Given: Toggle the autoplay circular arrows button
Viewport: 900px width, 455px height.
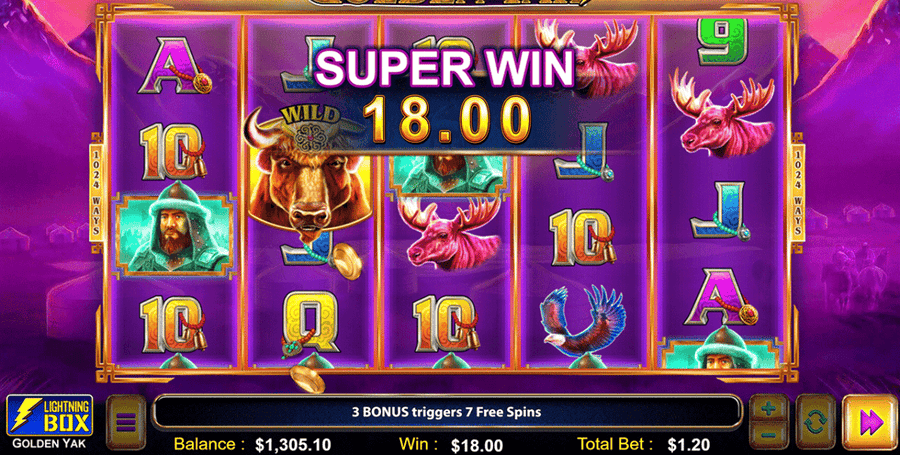Looking at the screenshot, I should [x=815, y=422].
